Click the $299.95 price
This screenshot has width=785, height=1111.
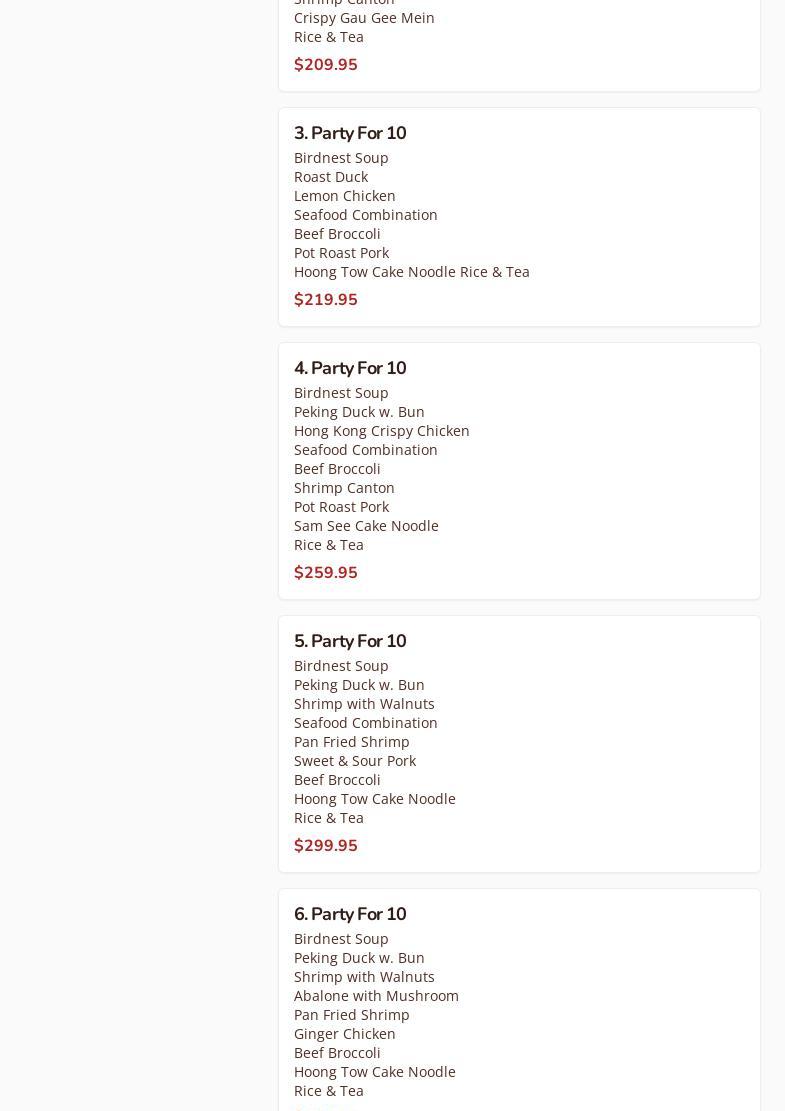[326, 845]
